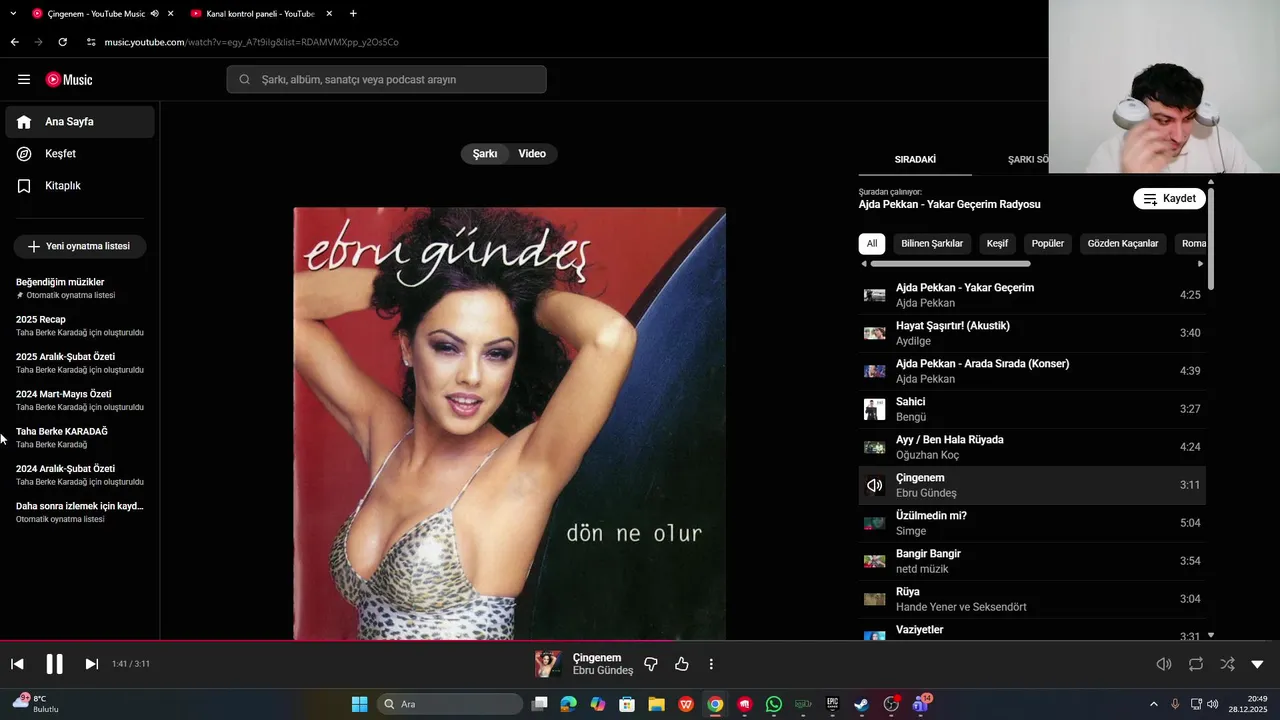Pause the playing song
This screenshot has width=1280, height=720.
pos(54,664)
